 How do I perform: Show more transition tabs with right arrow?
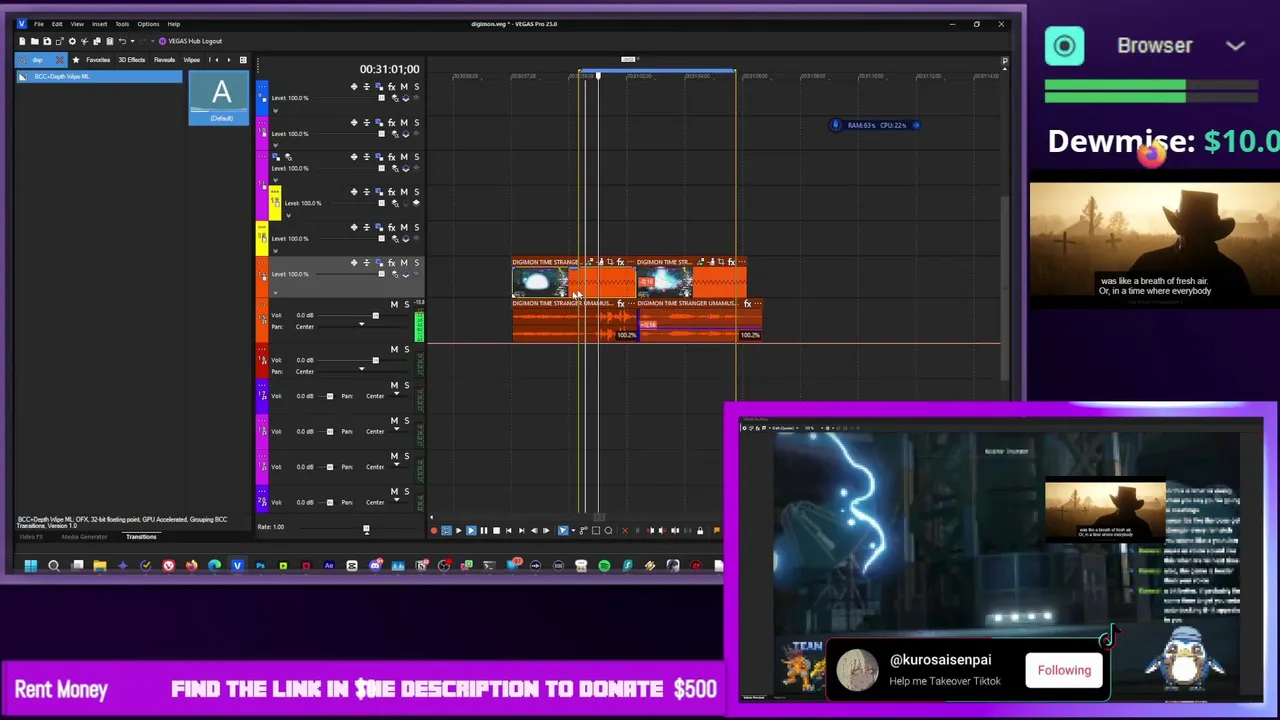(229, 60)
